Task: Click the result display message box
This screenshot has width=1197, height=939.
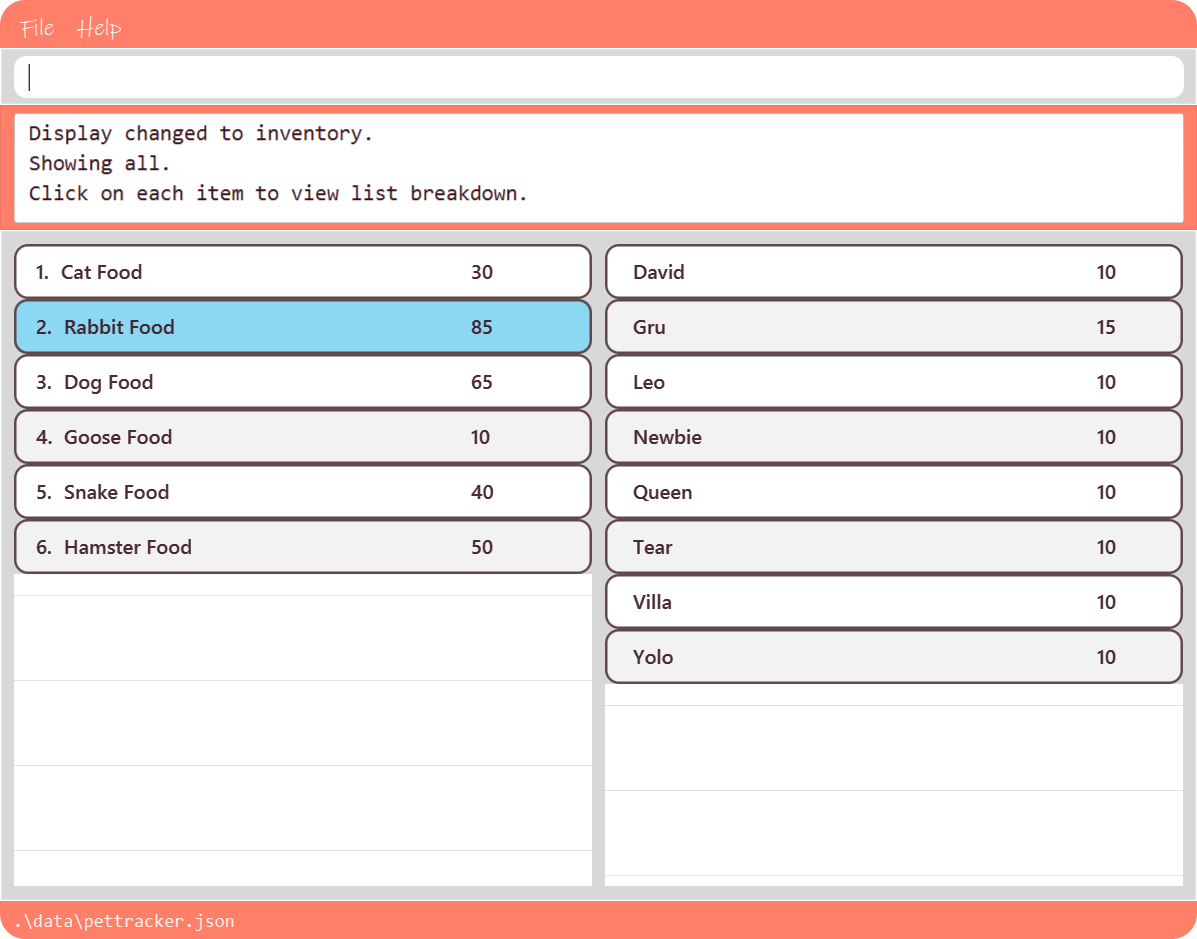Action: 598,166
